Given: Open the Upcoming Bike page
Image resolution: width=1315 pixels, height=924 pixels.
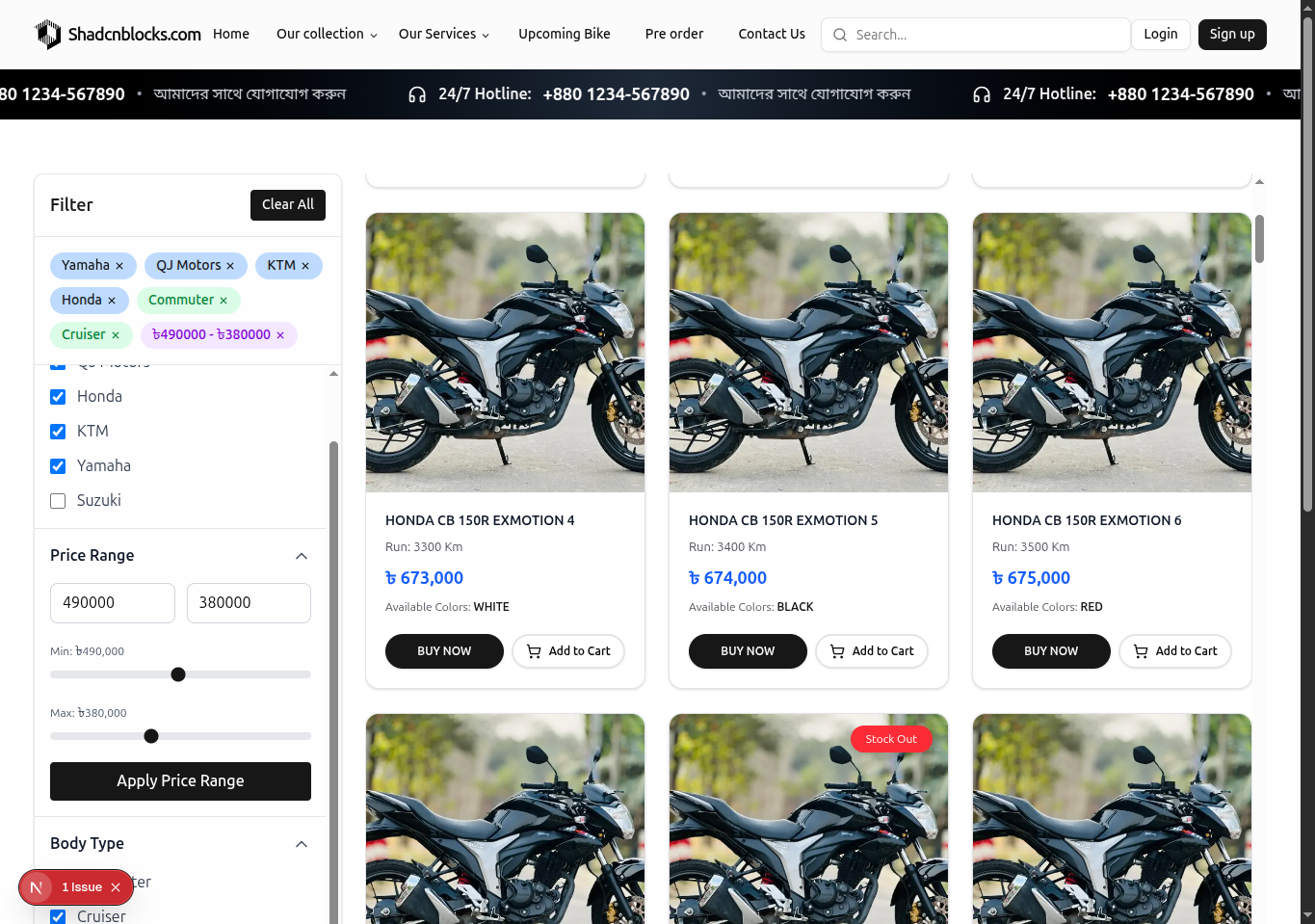Looking at the screenshot, I should tap(565, 34).
